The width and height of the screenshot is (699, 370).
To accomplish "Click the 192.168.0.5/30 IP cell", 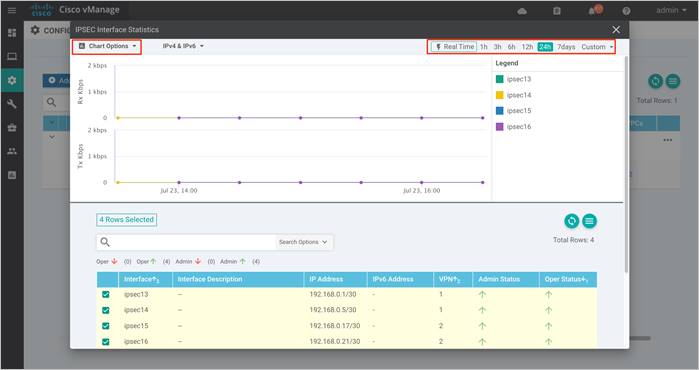I will pyautogui.click(x=333, y=310).
